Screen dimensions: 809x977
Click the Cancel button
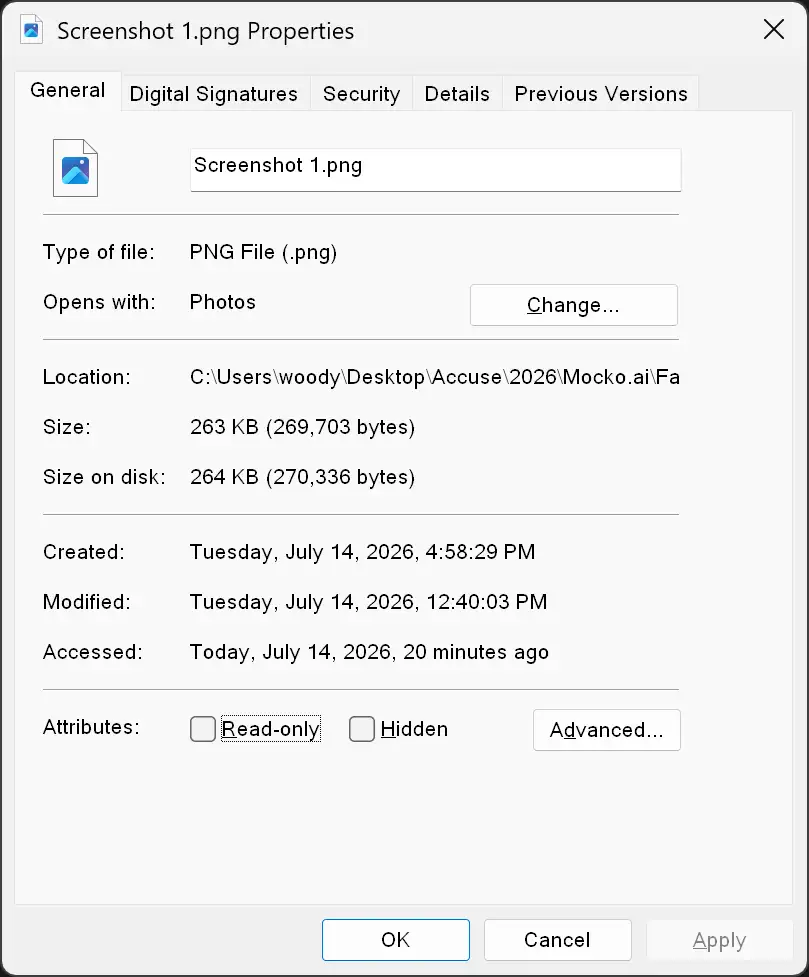[557, 940]
